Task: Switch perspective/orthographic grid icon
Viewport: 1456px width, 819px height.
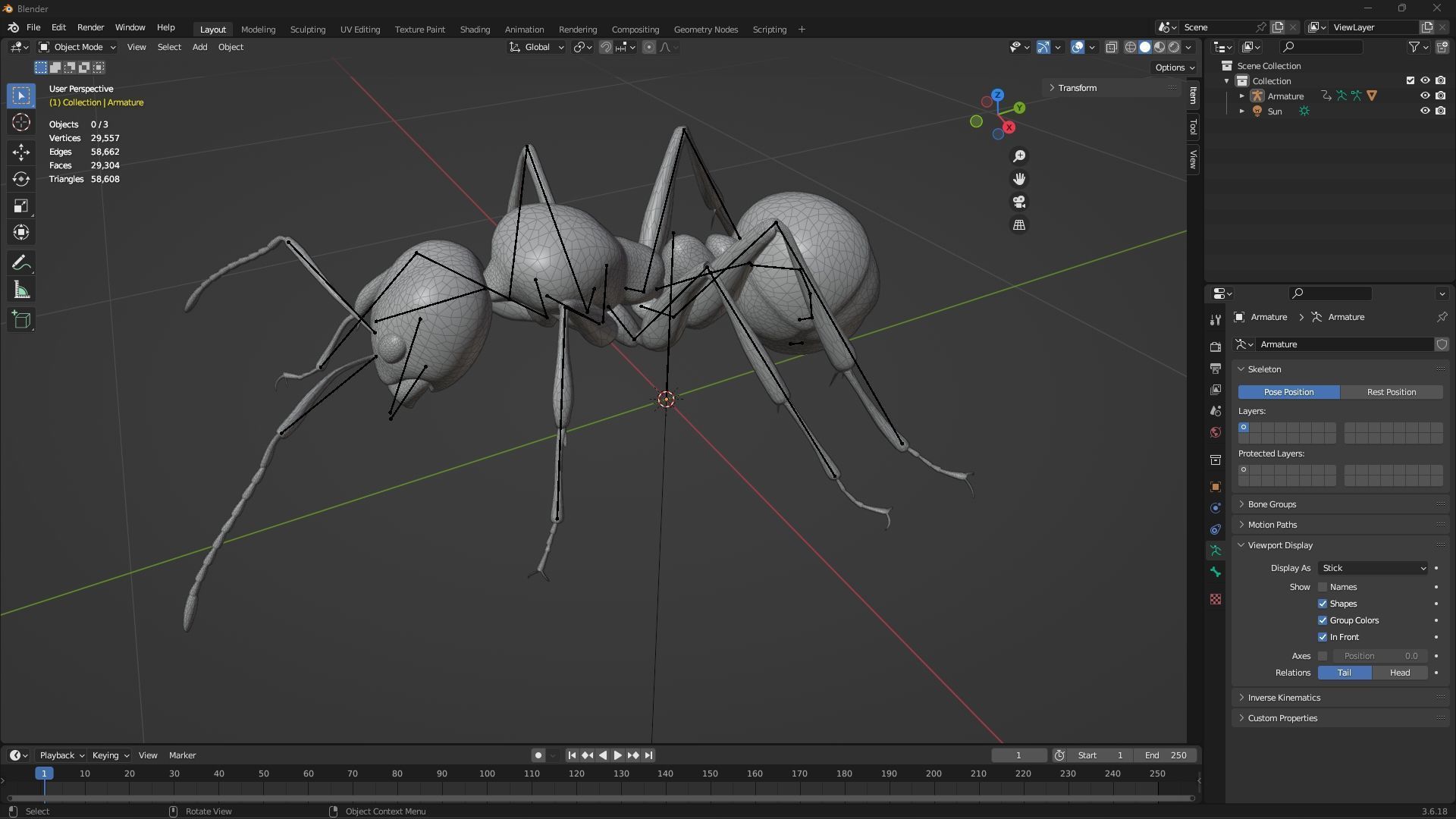Action: coord(1019,225)
